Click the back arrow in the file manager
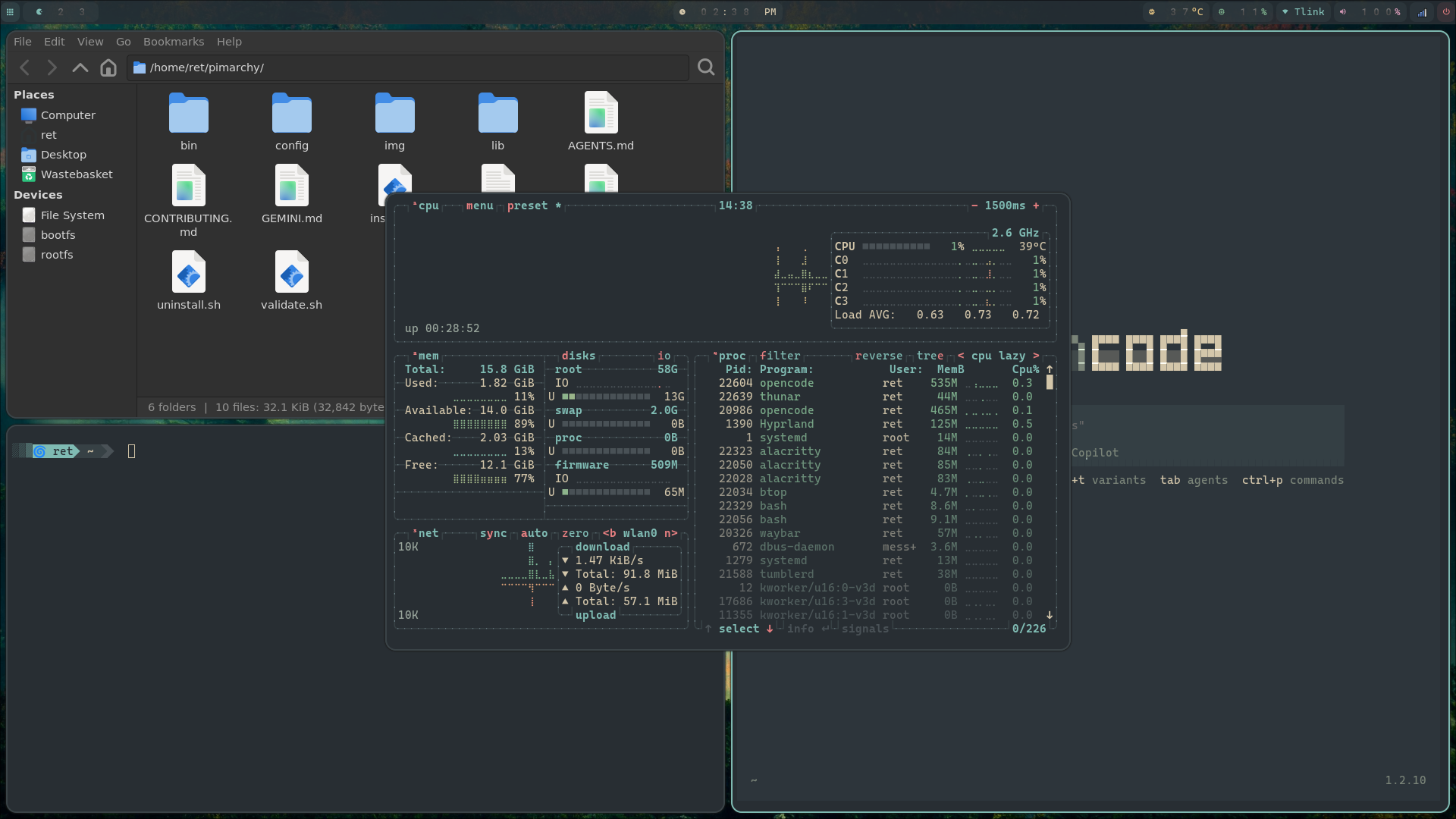Image resolution: width=1456 pixels, height=819 pixels. (x=25, y=67)
